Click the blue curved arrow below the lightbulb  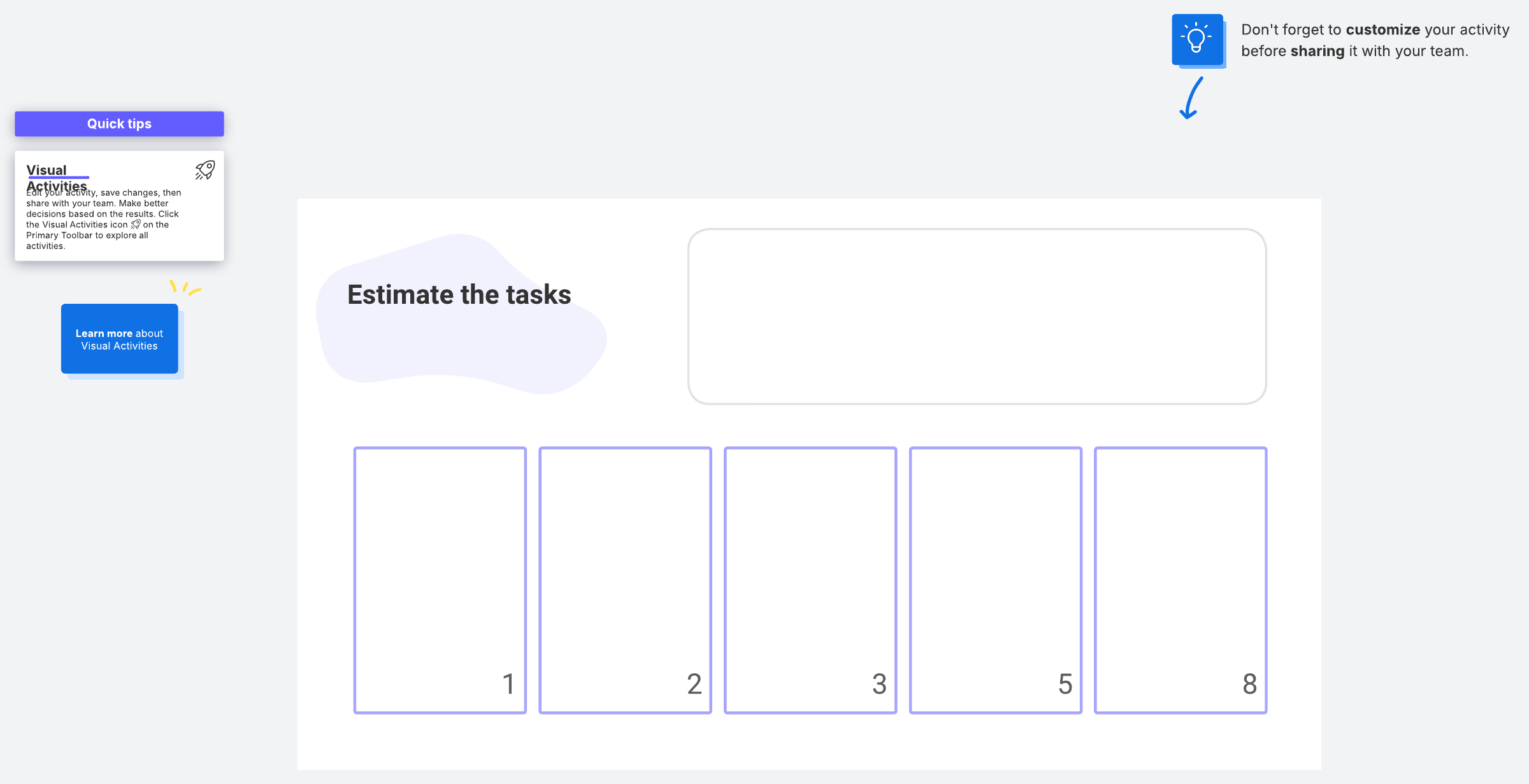[1191, 98]
